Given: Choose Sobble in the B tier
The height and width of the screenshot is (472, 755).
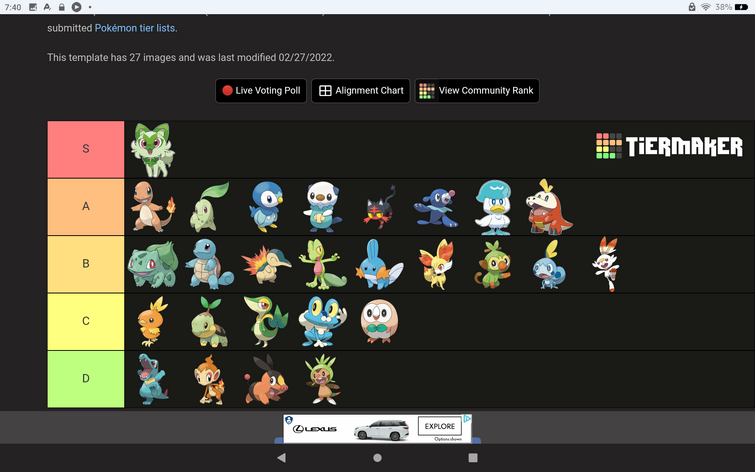Looking at the screenshot, I should tap(549, 264).
